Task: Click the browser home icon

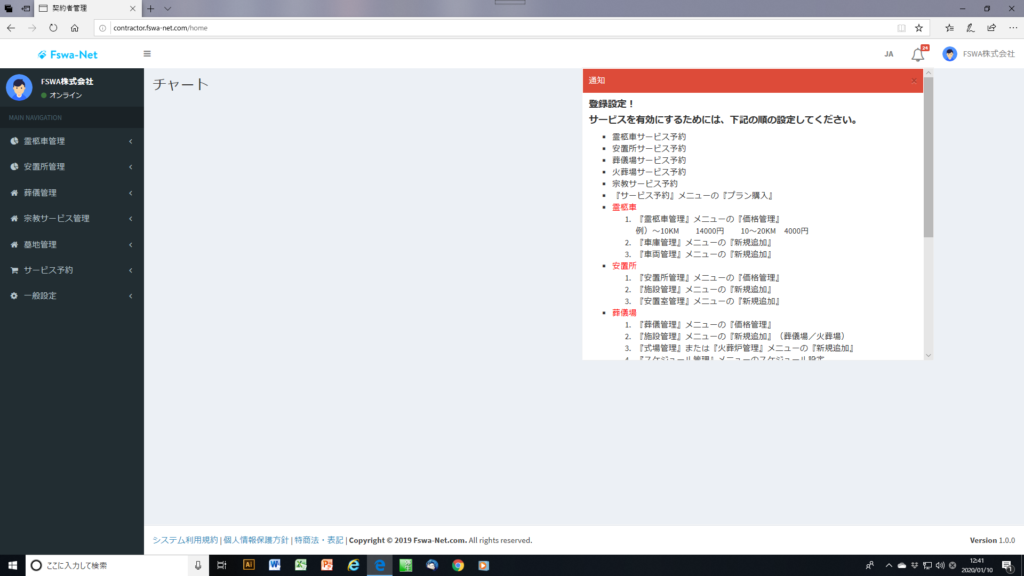Action: pyautogui.click(x=74, y=28)
